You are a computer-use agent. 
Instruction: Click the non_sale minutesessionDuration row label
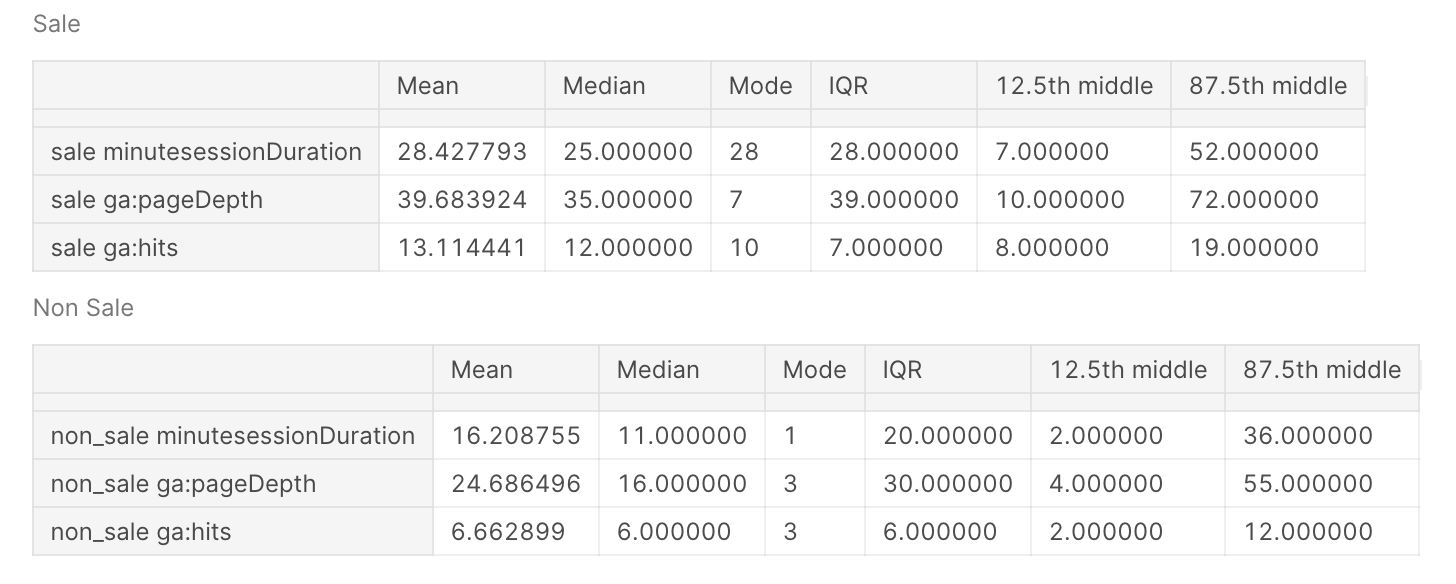pyautogui.click(x=233, y=436)
